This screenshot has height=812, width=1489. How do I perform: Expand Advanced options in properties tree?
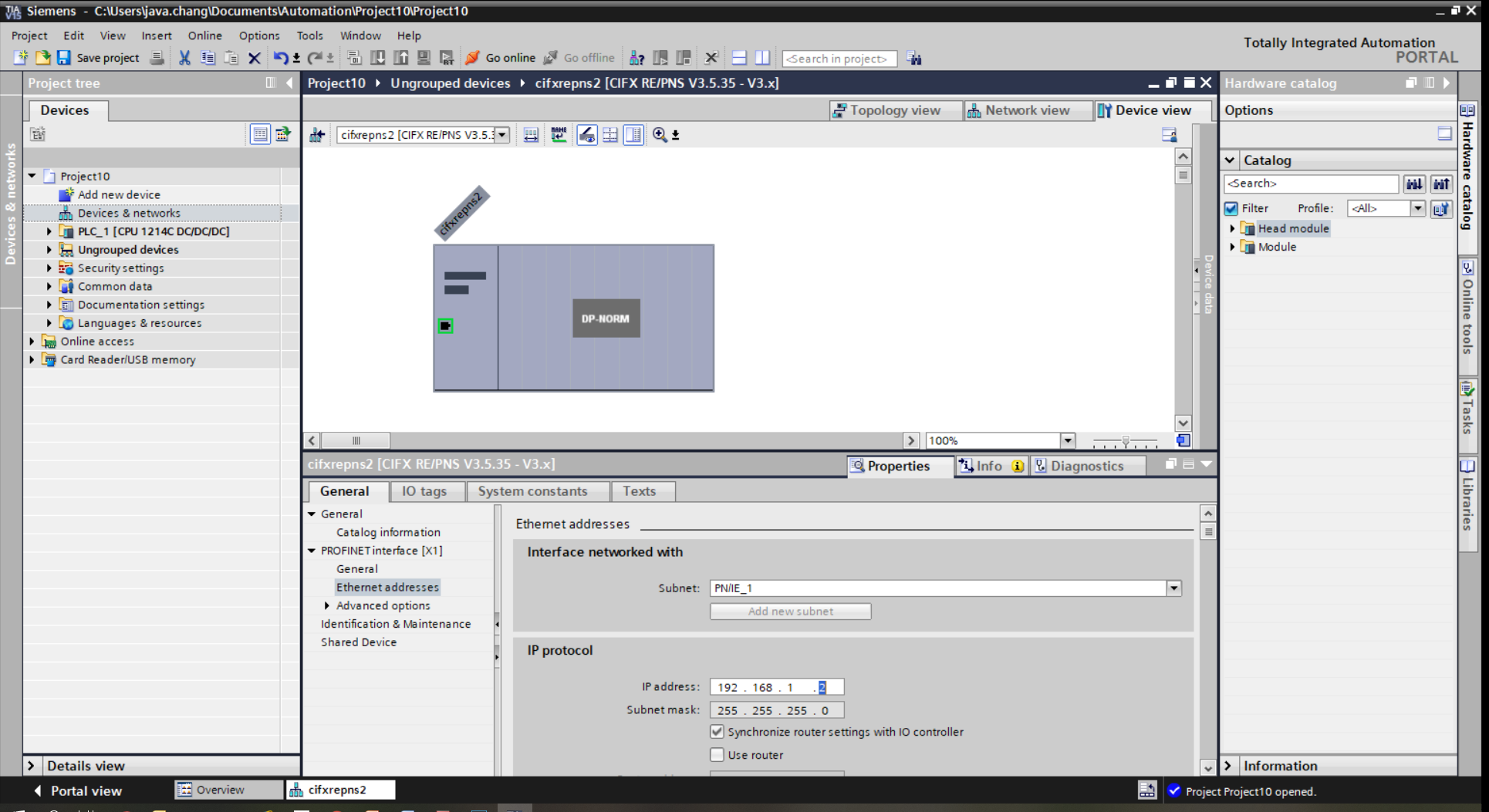(327, 605)
